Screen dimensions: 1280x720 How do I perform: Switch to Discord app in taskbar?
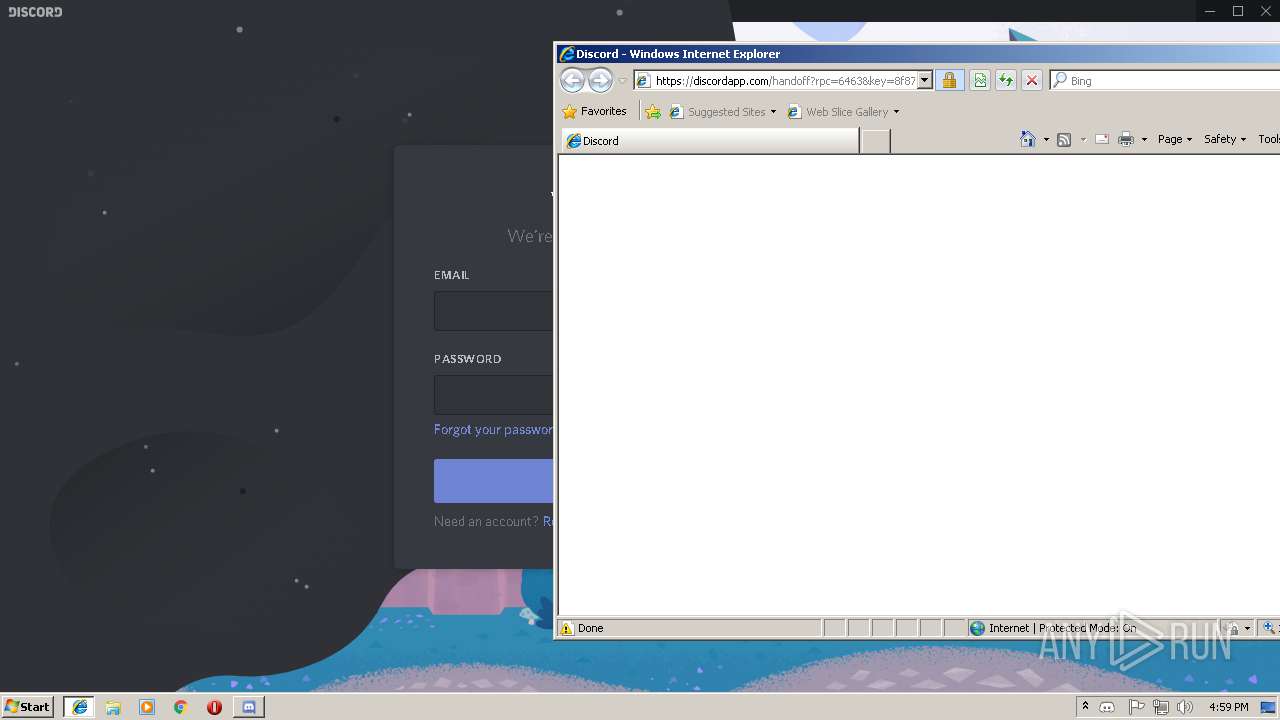(x=248, y=707)
